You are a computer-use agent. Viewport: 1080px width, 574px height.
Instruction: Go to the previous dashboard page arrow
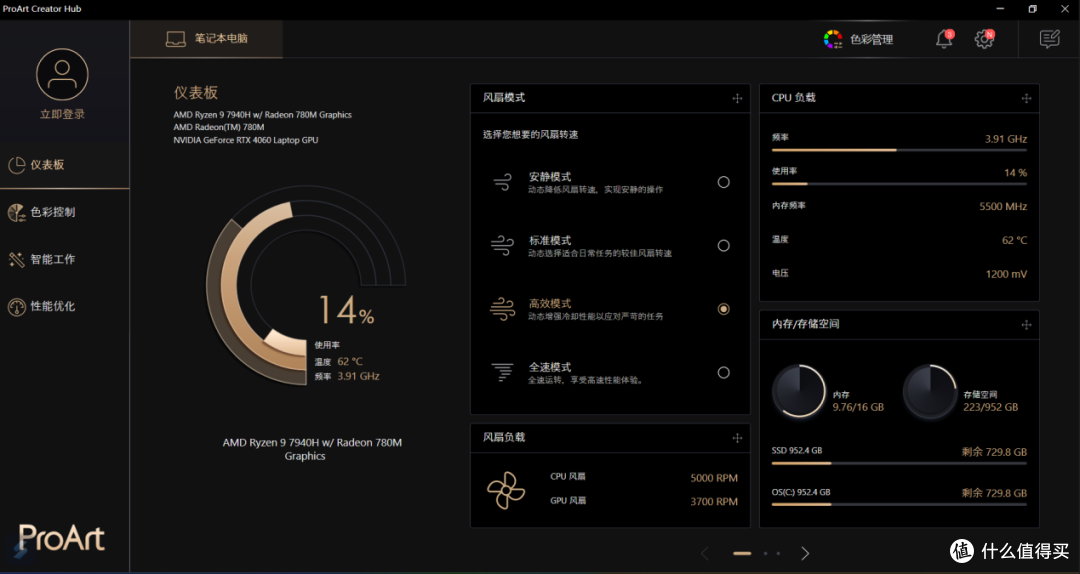point(705,553)
